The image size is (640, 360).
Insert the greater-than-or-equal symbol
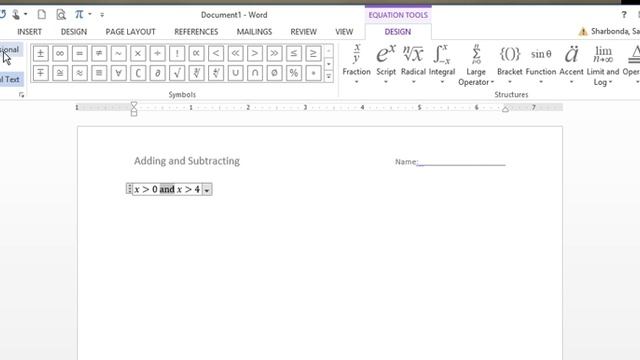(x=313, y=53)
